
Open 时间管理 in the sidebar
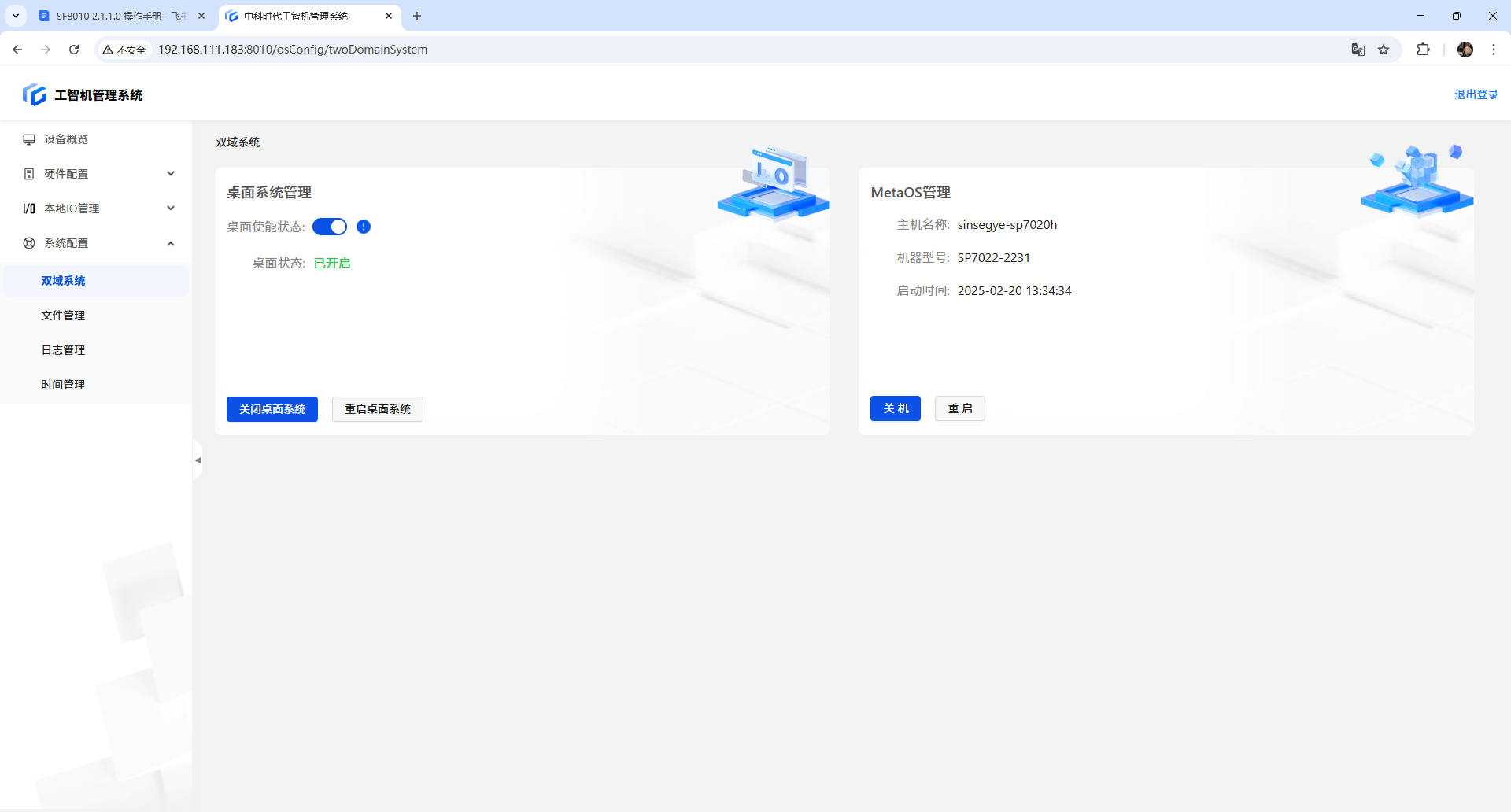96,385
